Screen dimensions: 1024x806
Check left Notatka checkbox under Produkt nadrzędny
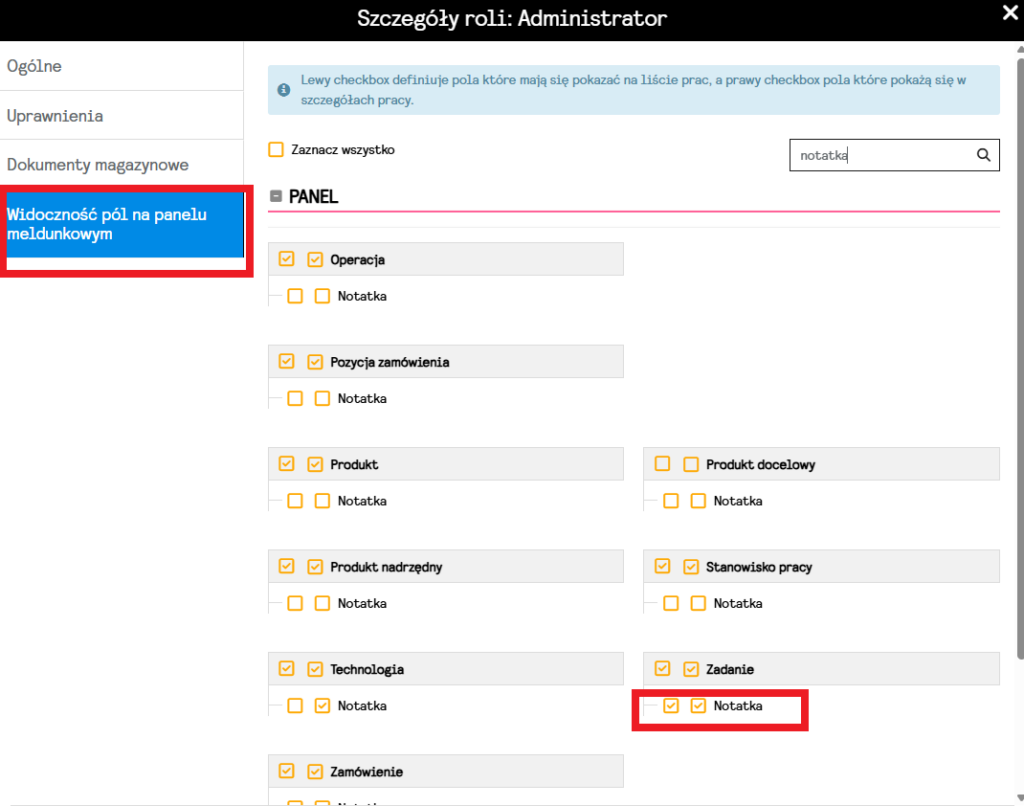point(295,603)
